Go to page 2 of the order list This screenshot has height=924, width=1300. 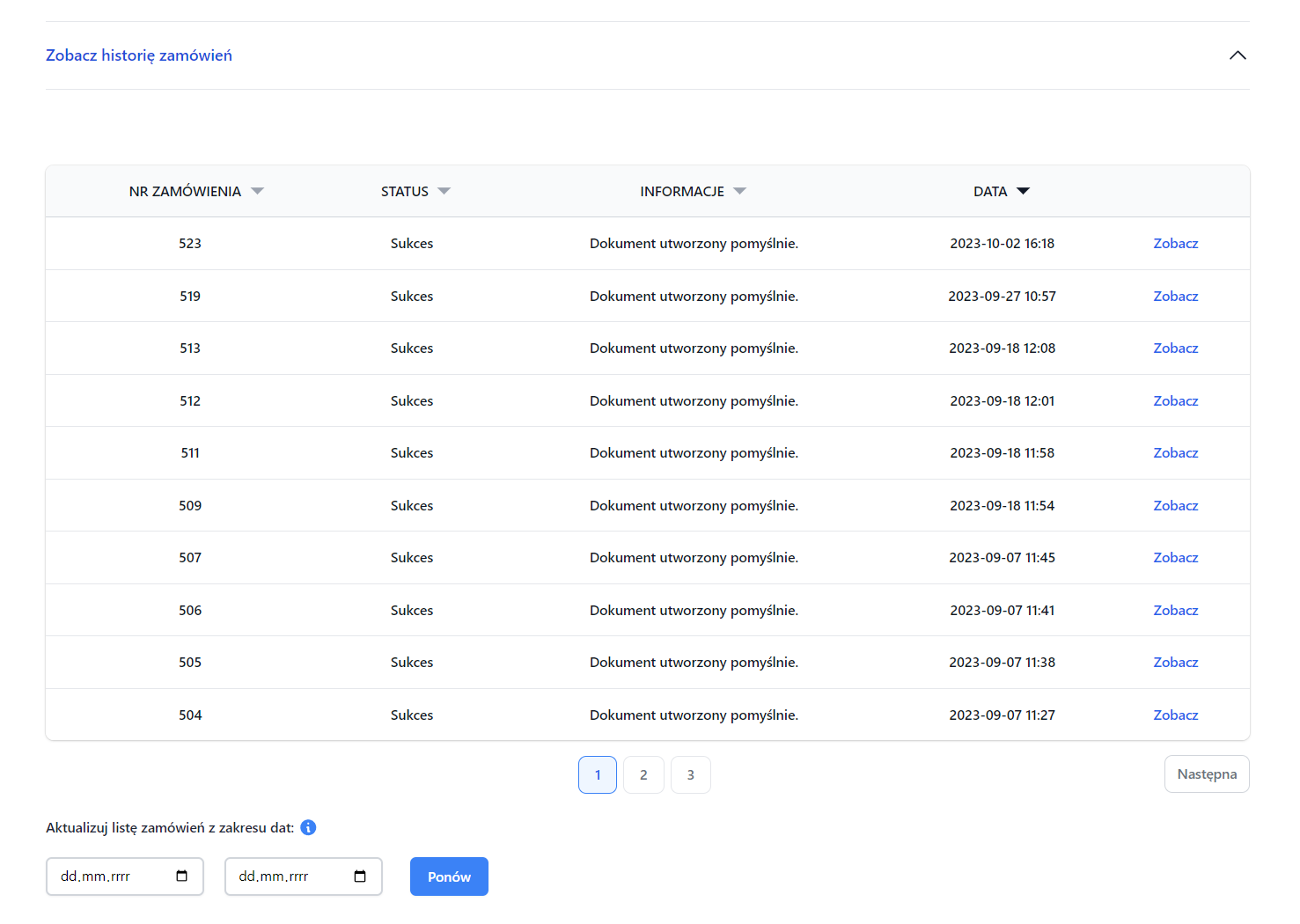point(643,774)
